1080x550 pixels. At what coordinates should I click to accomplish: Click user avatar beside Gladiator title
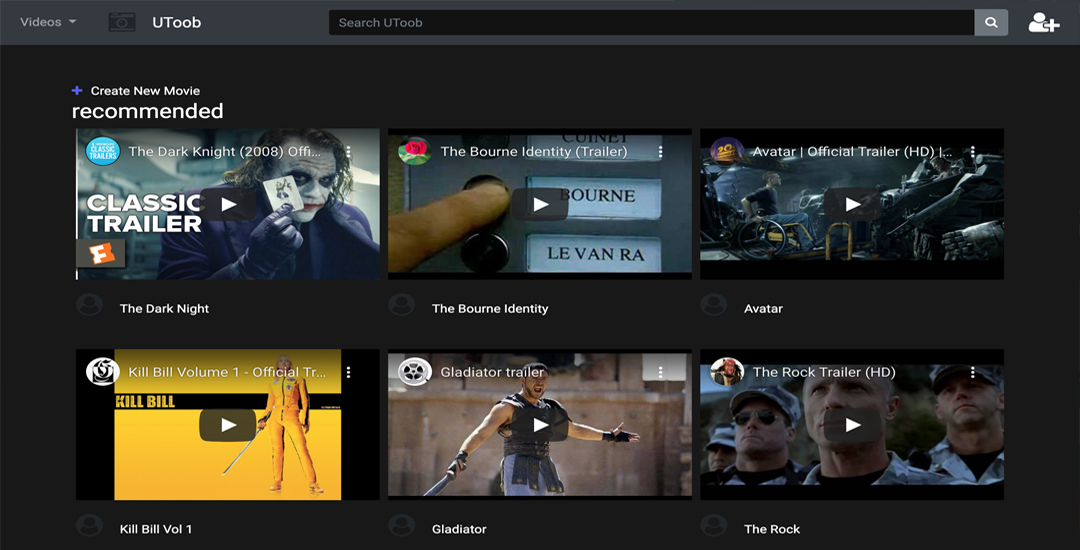coord(402,526)
